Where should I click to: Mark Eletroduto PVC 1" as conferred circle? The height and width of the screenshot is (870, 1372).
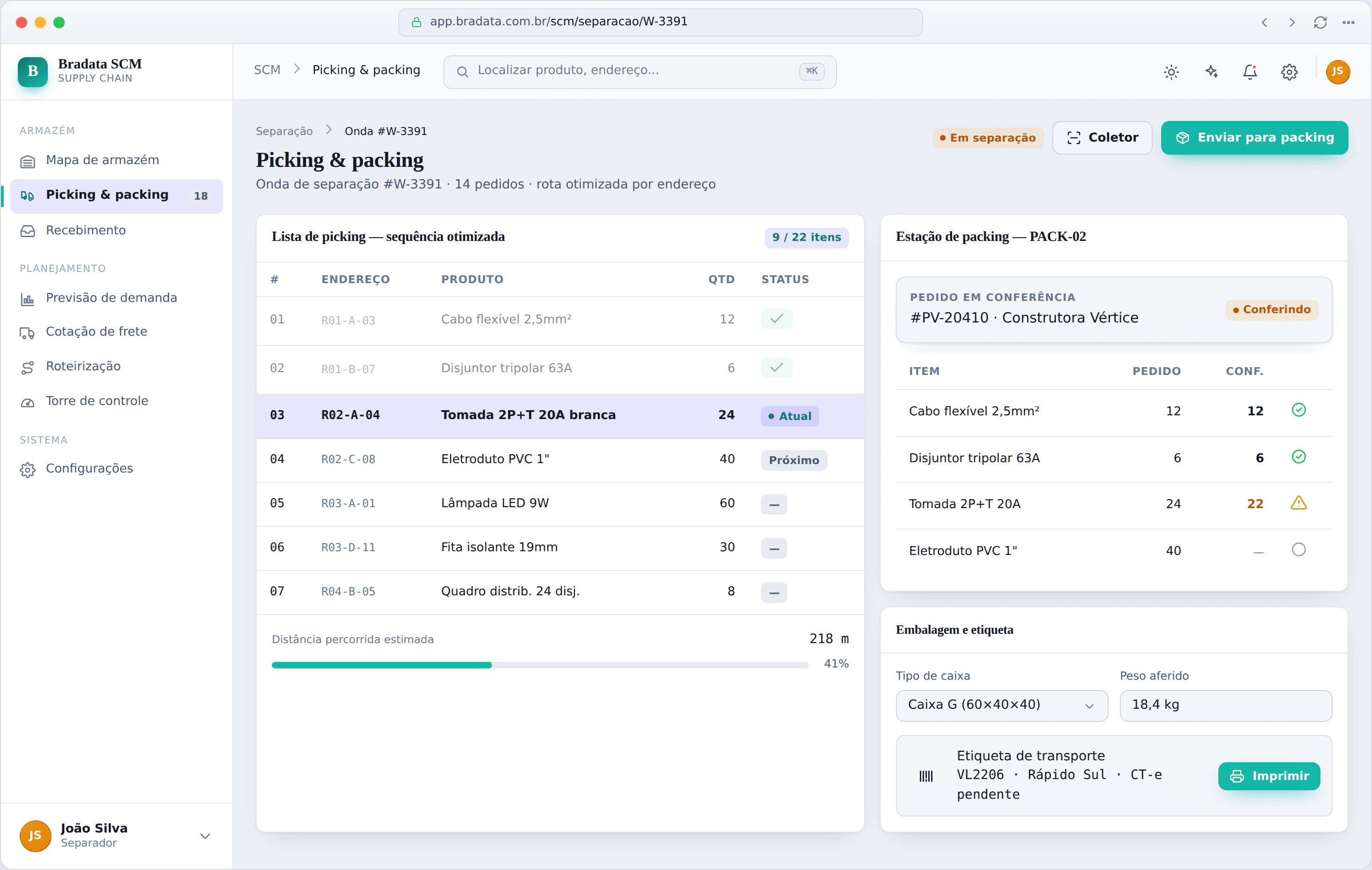click(1298, 549)
